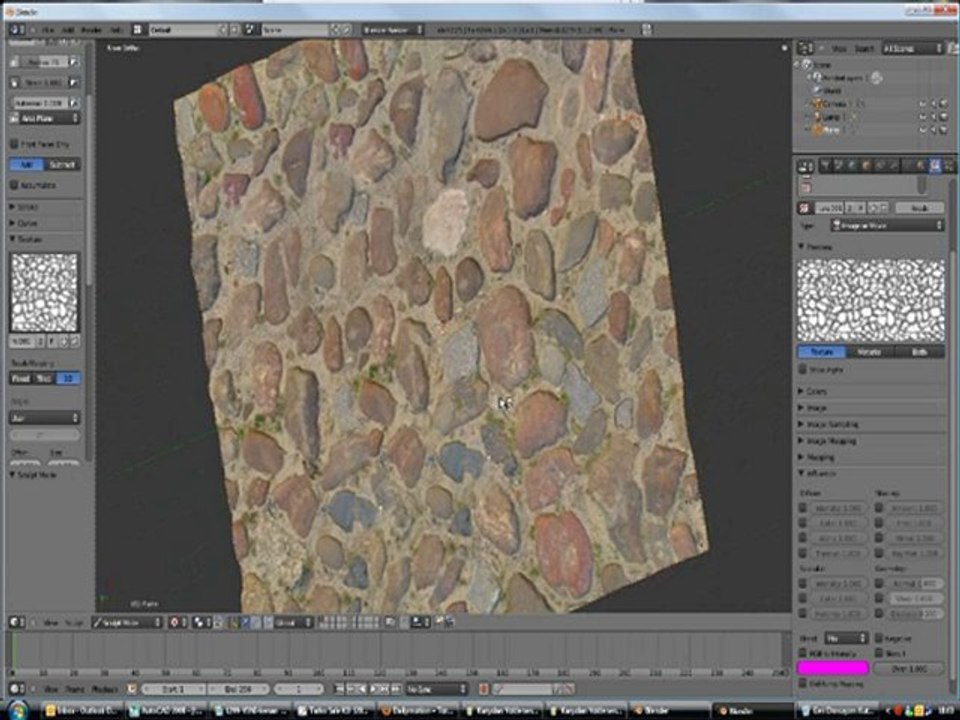This screenshot has height=720, width=960.
Task: Click the properties editor type icon
Action: tap(806, 166)
